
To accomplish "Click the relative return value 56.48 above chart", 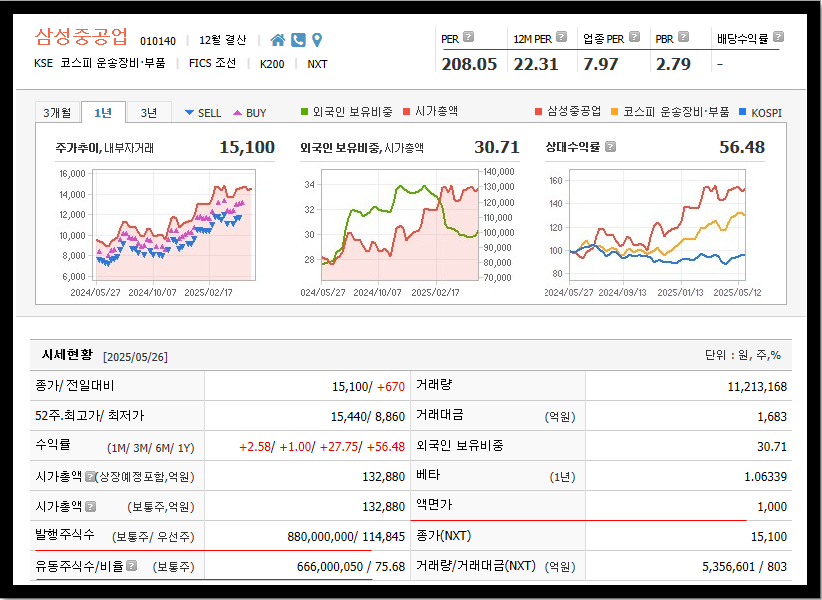I will pos(742,147).
